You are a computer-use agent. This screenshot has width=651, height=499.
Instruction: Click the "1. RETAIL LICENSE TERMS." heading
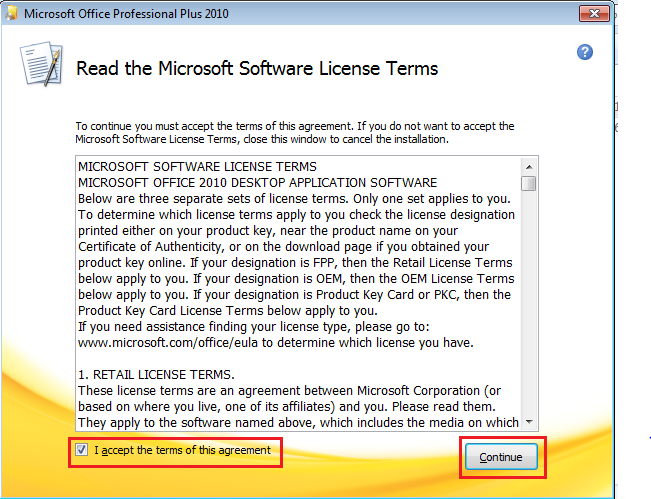click(156, 375)
